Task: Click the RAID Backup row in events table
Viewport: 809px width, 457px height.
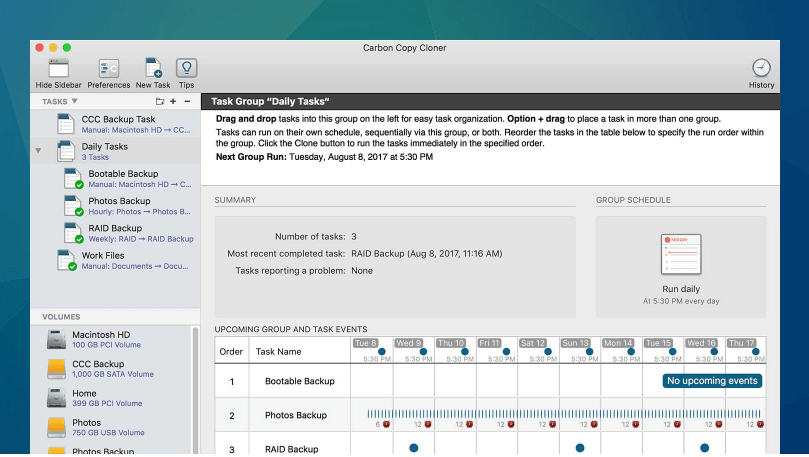Action: pos(490,444)
